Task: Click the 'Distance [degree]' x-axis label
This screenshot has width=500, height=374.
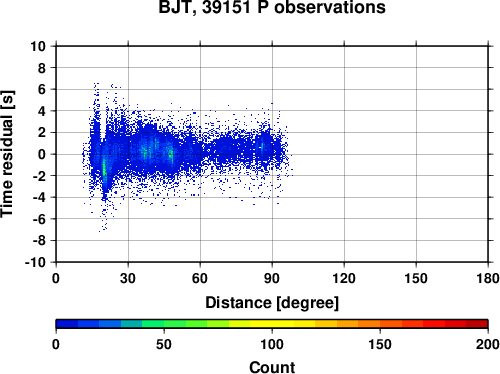Action: click(272, 303)
